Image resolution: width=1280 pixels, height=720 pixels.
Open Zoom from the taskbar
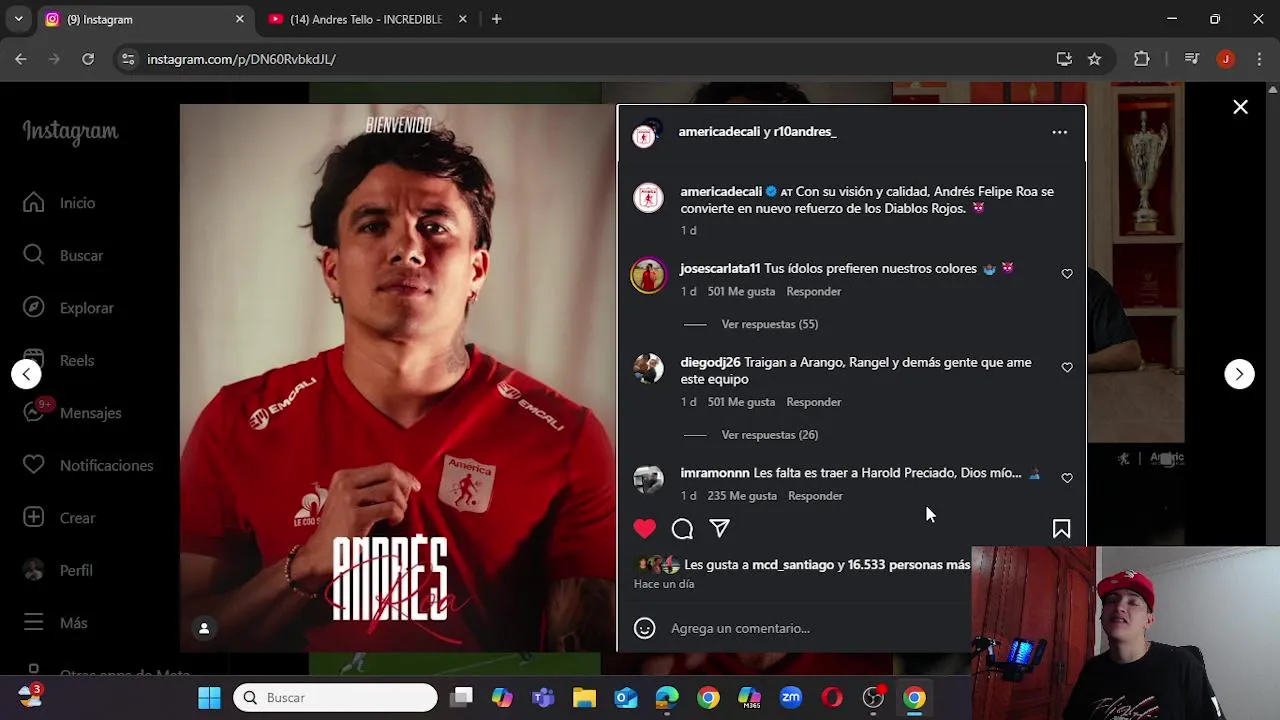791,697
